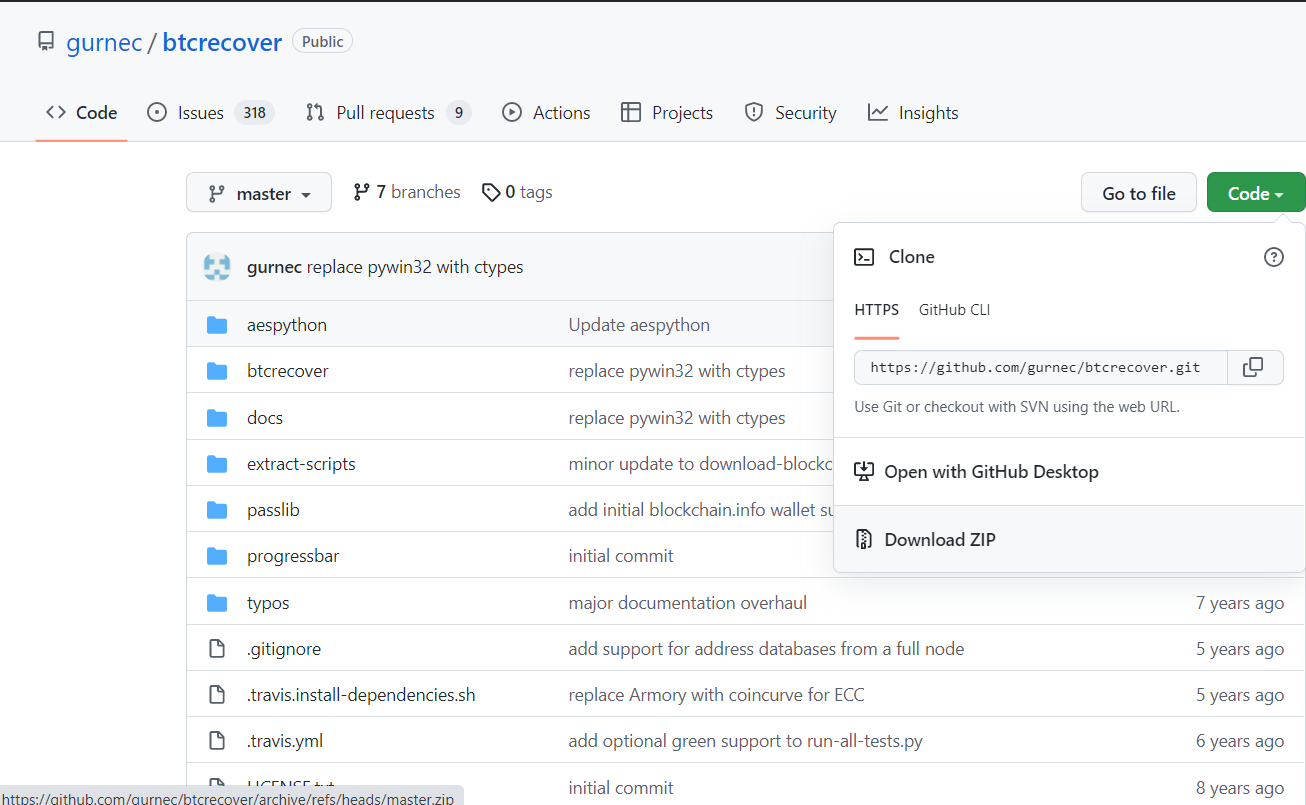The width and height of the screenshot is (1306, 805).
Task: Click the docs folder icon
Action: (x=217, y=418)
